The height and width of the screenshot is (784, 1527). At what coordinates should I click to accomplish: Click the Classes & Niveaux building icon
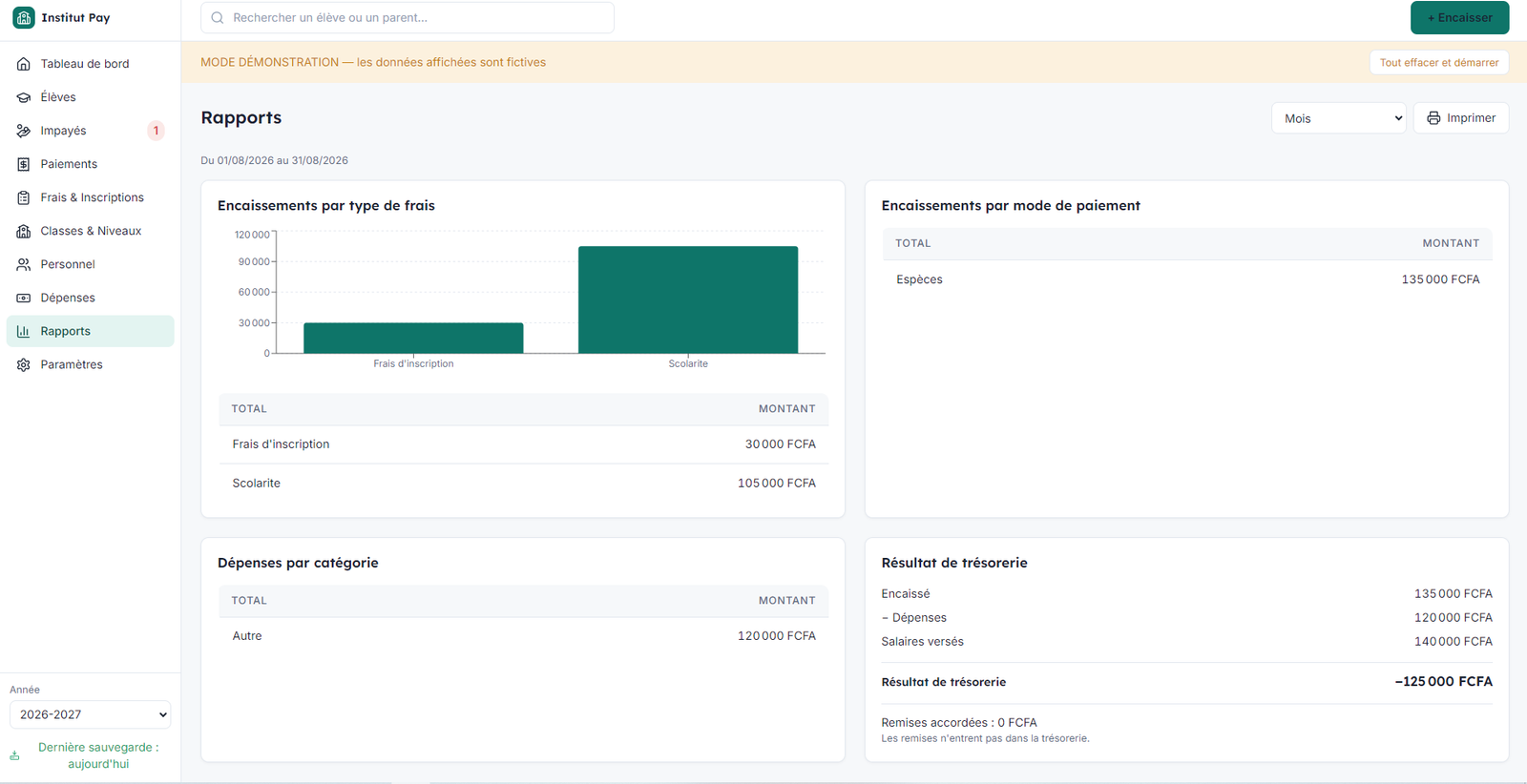(24, 231)
